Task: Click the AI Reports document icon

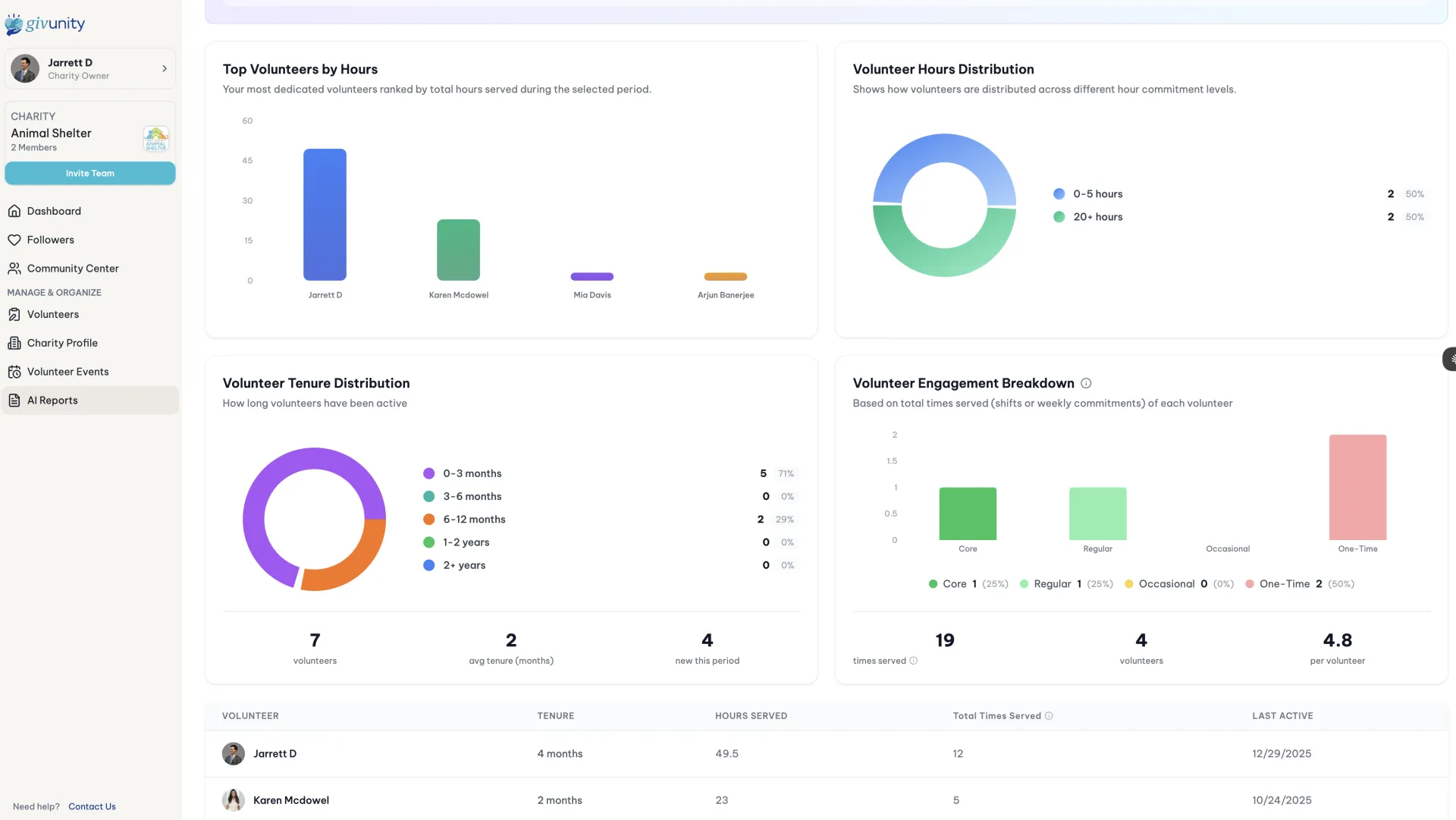Action: (x=15, y=400)
